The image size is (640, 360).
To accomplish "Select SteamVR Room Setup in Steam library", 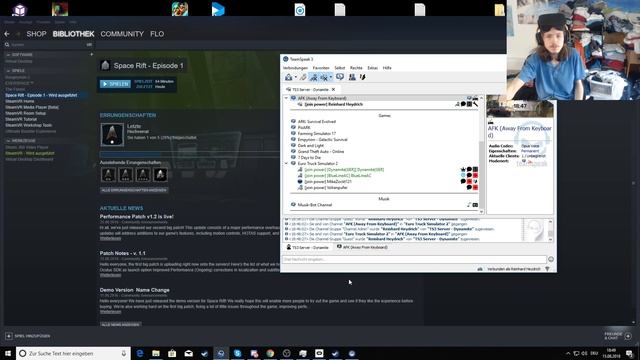I will [x=26, y=113].
